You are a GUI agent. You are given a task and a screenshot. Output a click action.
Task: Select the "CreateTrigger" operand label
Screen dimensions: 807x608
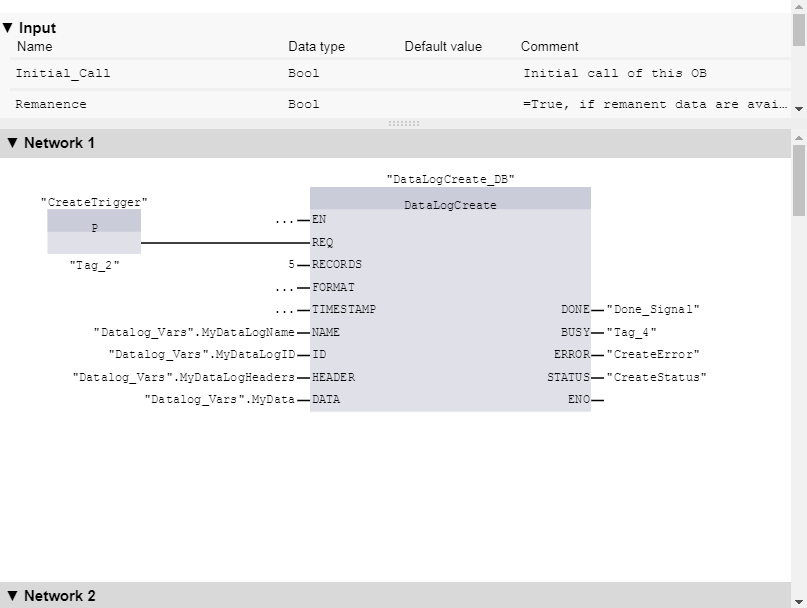point(94,202)
